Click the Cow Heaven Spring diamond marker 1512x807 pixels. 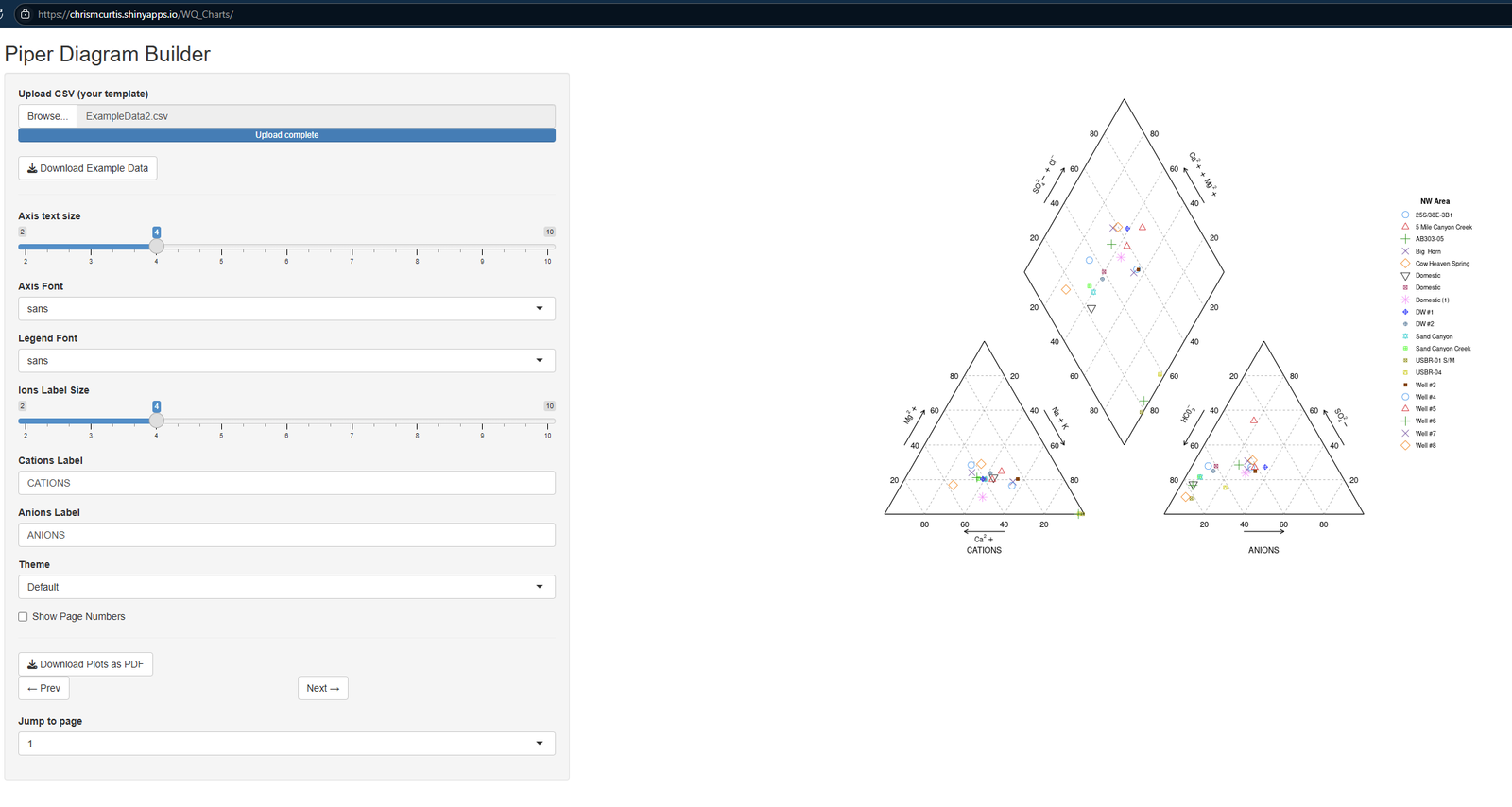(1405, 264)
